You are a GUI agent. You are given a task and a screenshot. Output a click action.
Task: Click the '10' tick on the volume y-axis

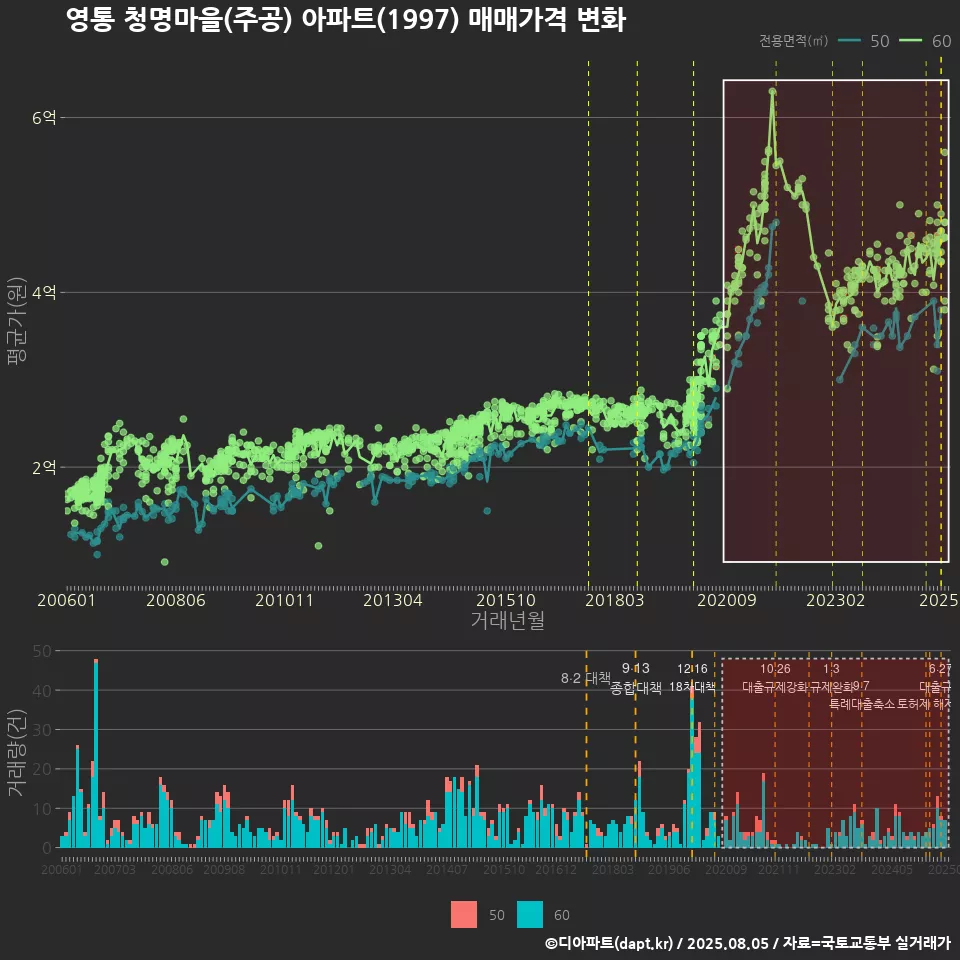[x=42, y=809]
